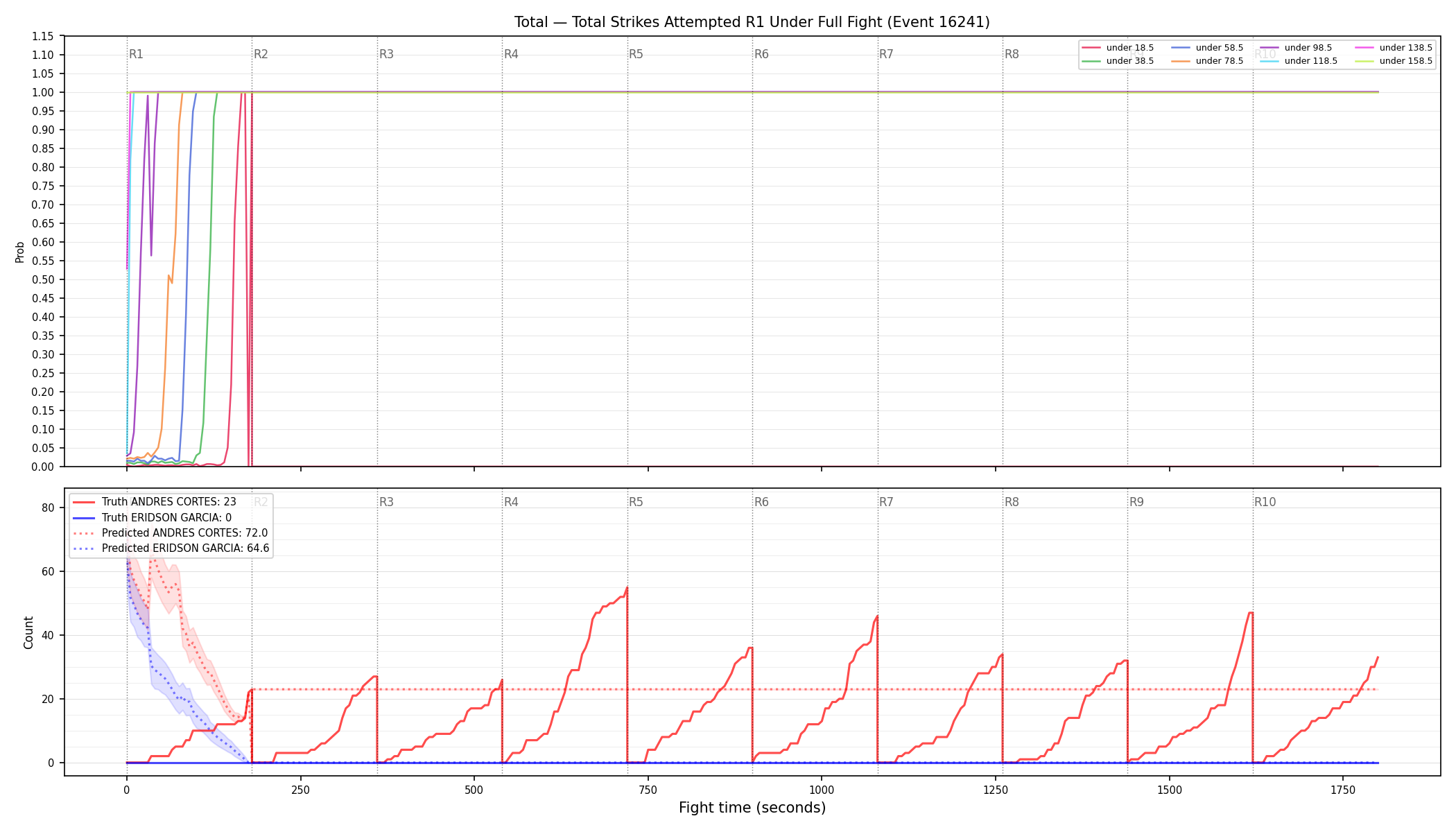Click the 'Fight time (seconds)' axis label
The image size is (1456, 832).
coord(752,808)
